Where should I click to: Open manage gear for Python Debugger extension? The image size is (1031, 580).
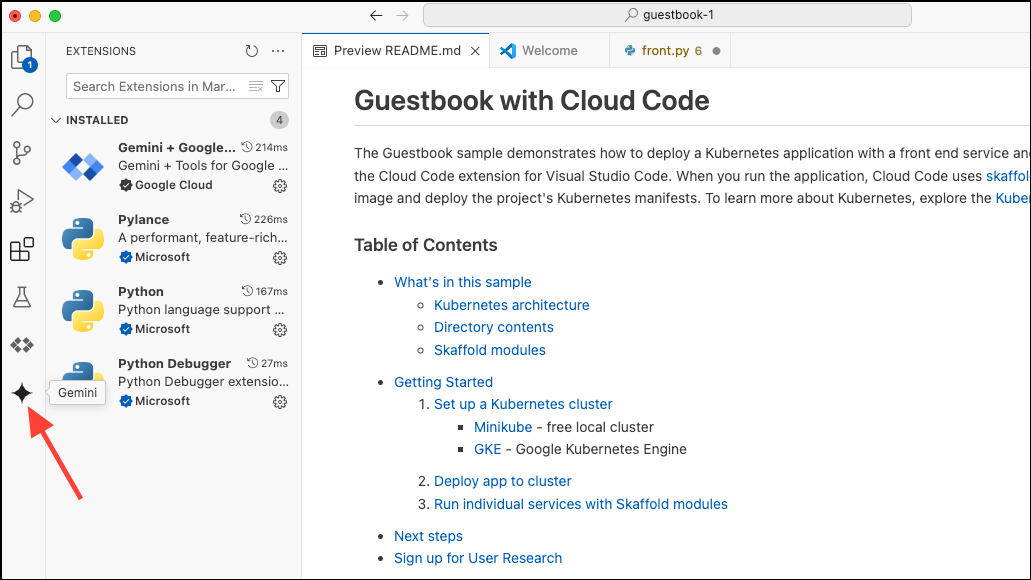point(280,402)
